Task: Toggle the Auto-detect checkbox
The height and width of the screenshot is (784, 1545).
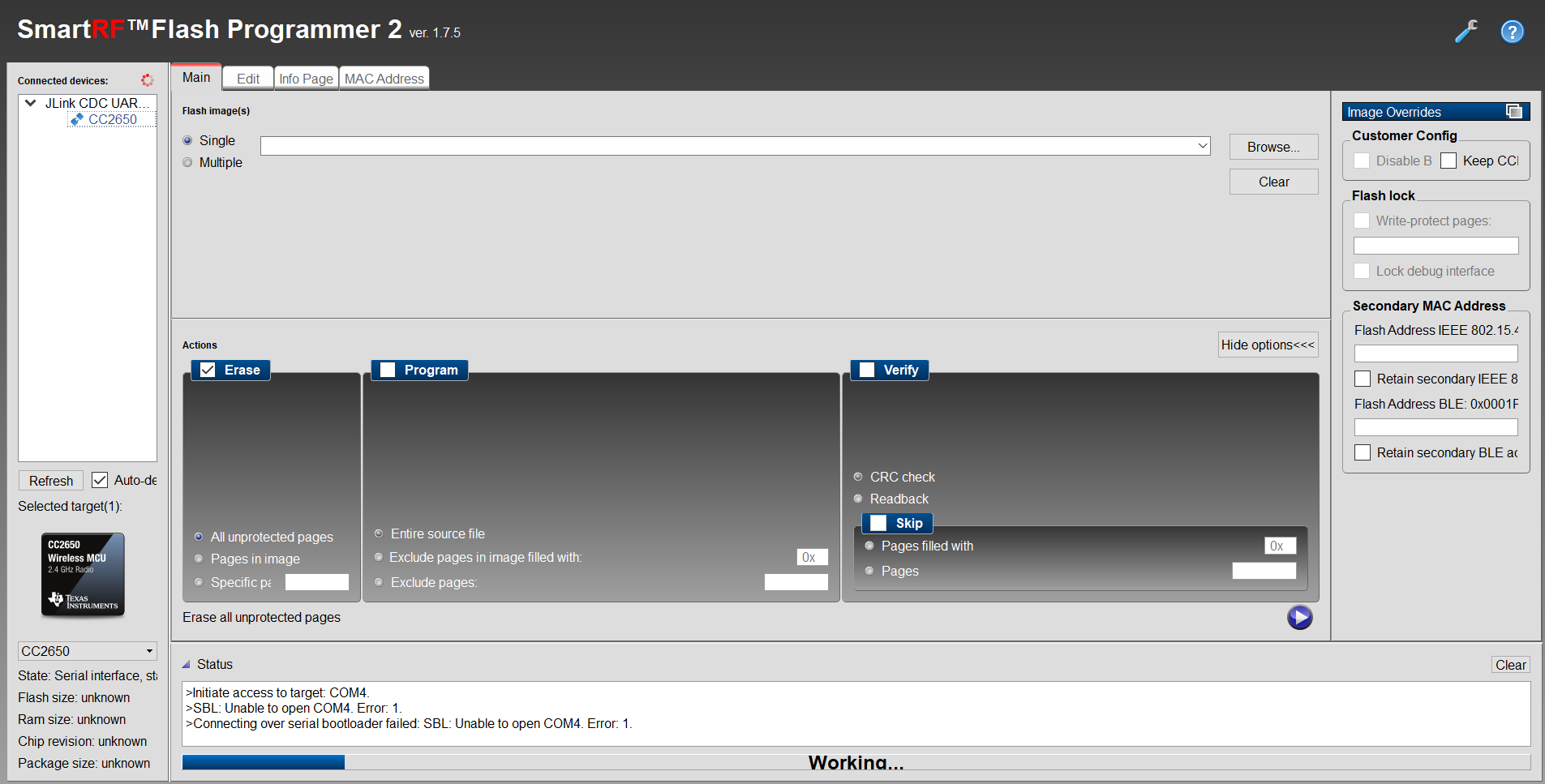Action: 100,480
